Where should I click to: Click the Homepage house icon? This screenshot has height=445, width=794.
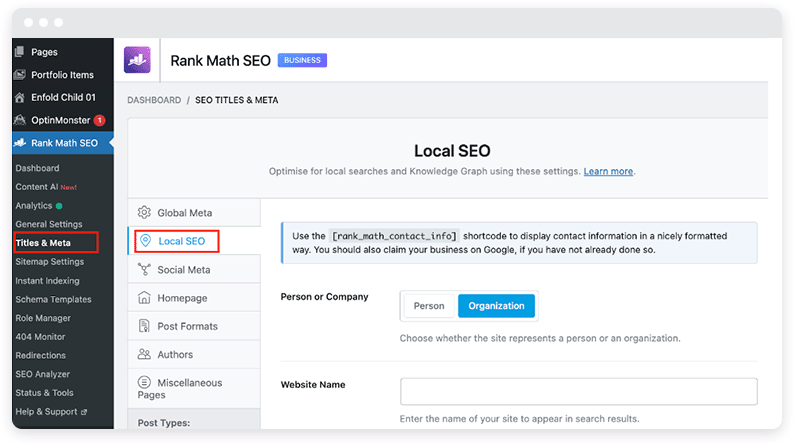click(x=144, y=298)
